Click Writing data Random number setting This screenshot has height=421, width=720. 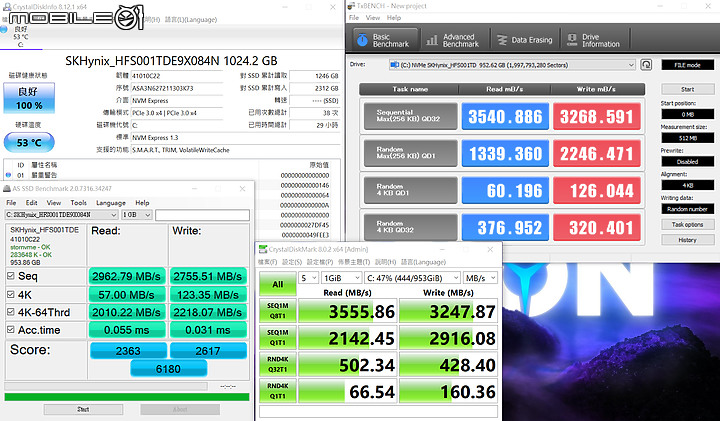(x=687, y=209)
